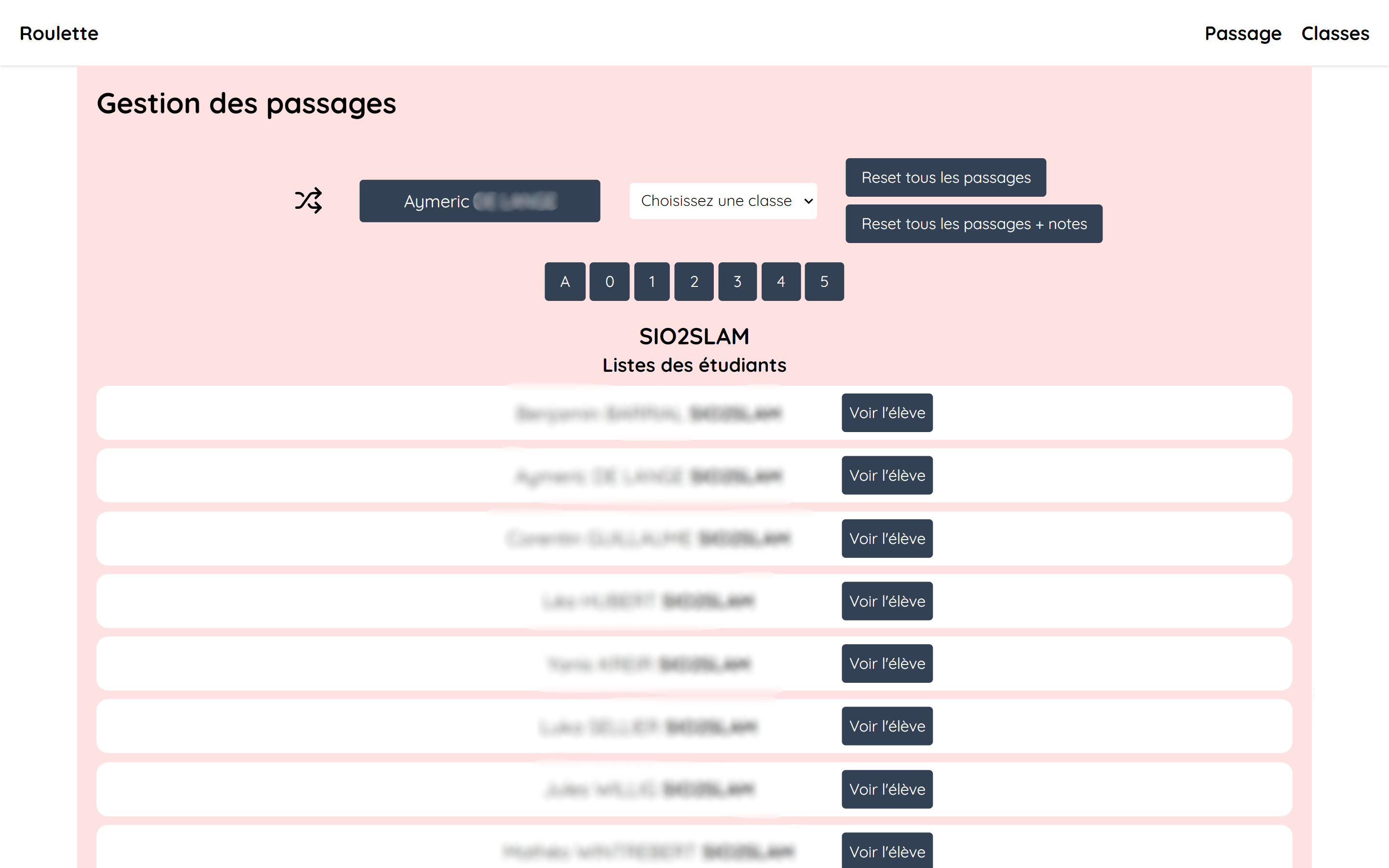The image size is (1389, 868).
Task: Open the Classes page
Action: click(1335, 33)
